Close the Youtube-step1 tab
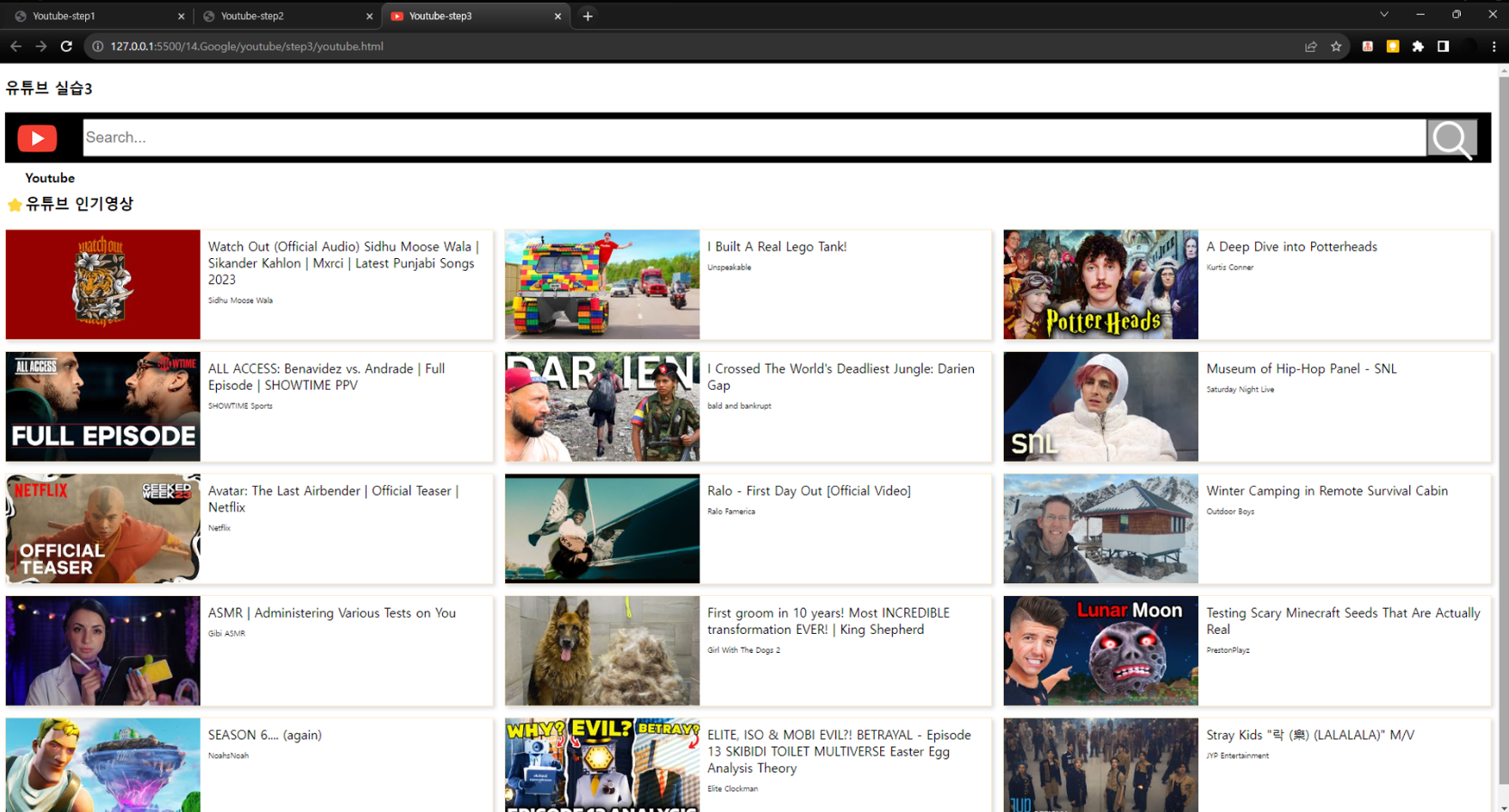 181,15
